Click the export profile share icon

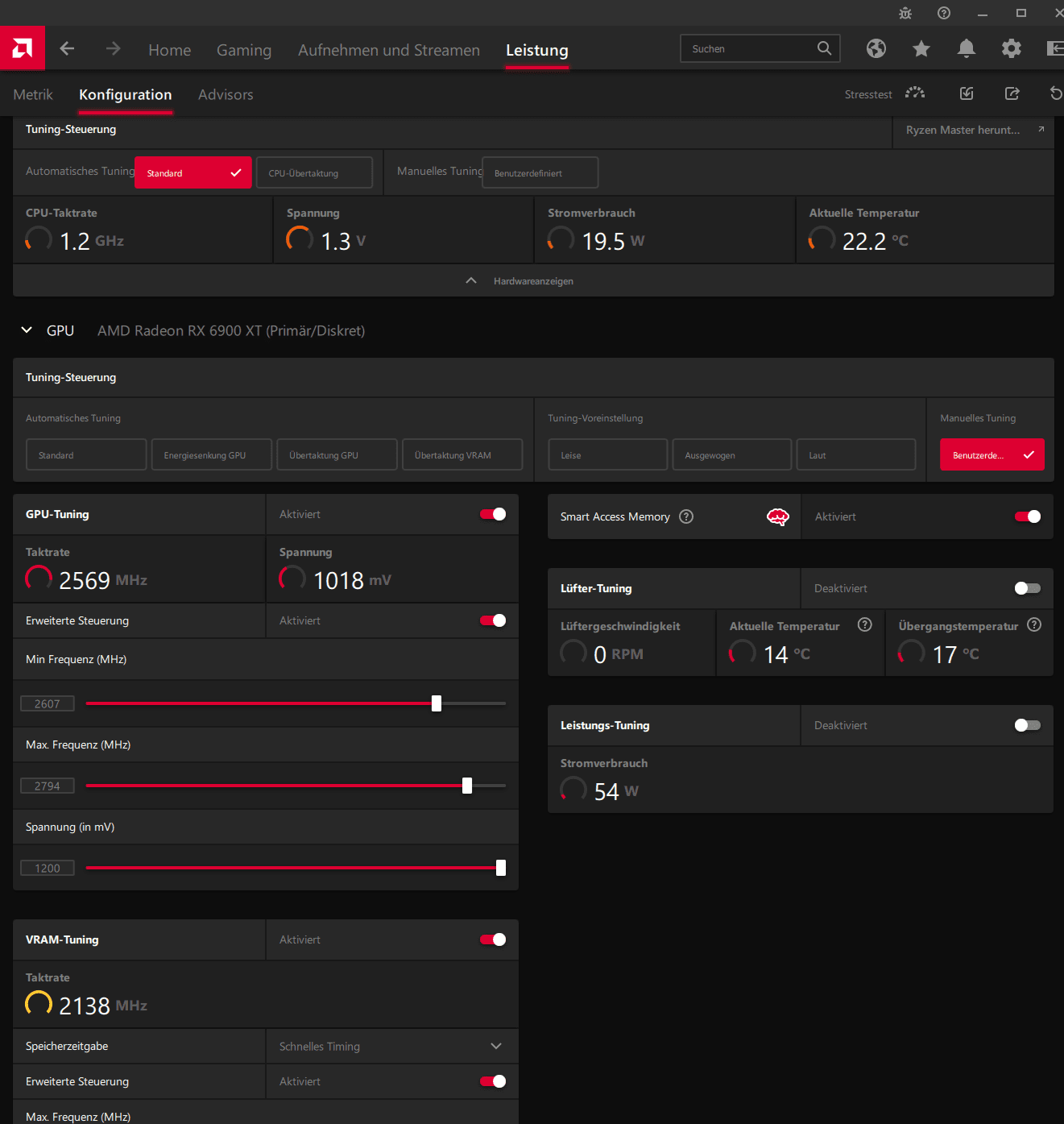pyautogui.click(x=1012, y=93)
